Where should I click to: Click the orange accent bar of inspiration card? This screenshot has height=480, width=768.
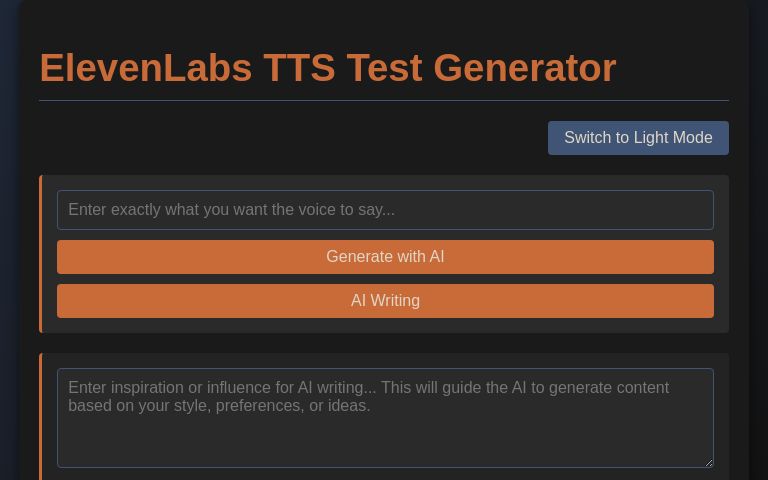[x=41, y=416]
